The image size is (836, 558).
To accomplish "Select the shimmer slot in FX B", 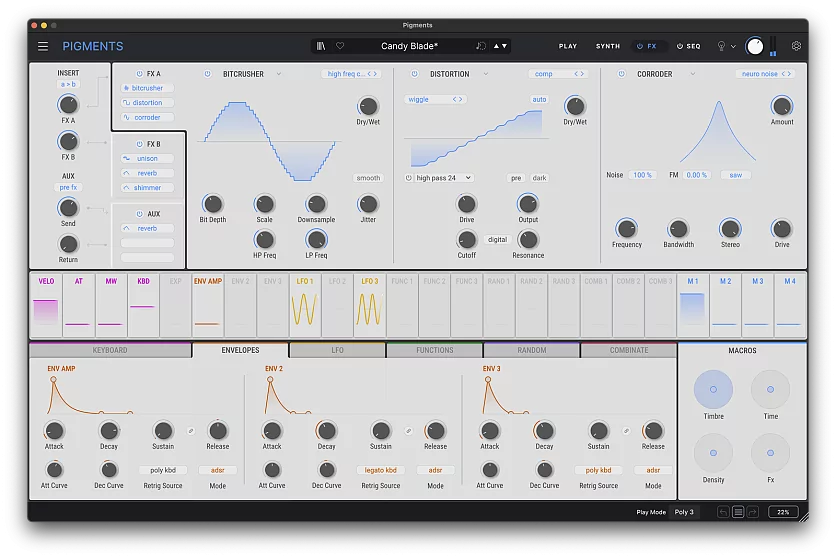I will pyautogui.click(x=147, y=188).
